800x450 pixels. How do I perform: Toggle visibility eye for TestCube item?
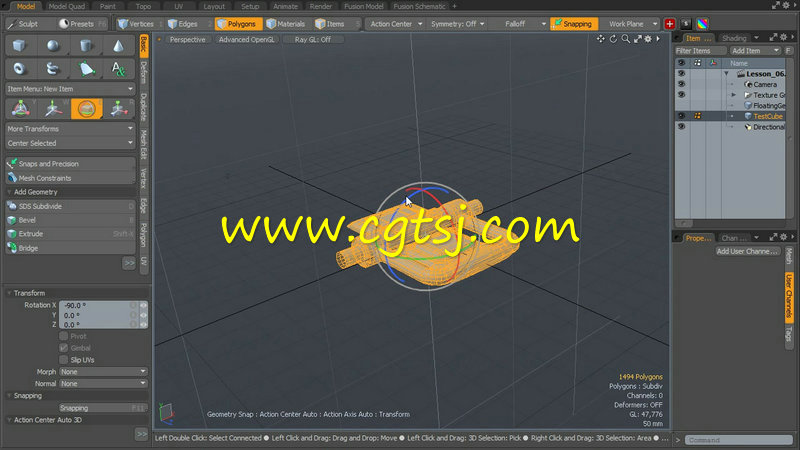(681, 116)
